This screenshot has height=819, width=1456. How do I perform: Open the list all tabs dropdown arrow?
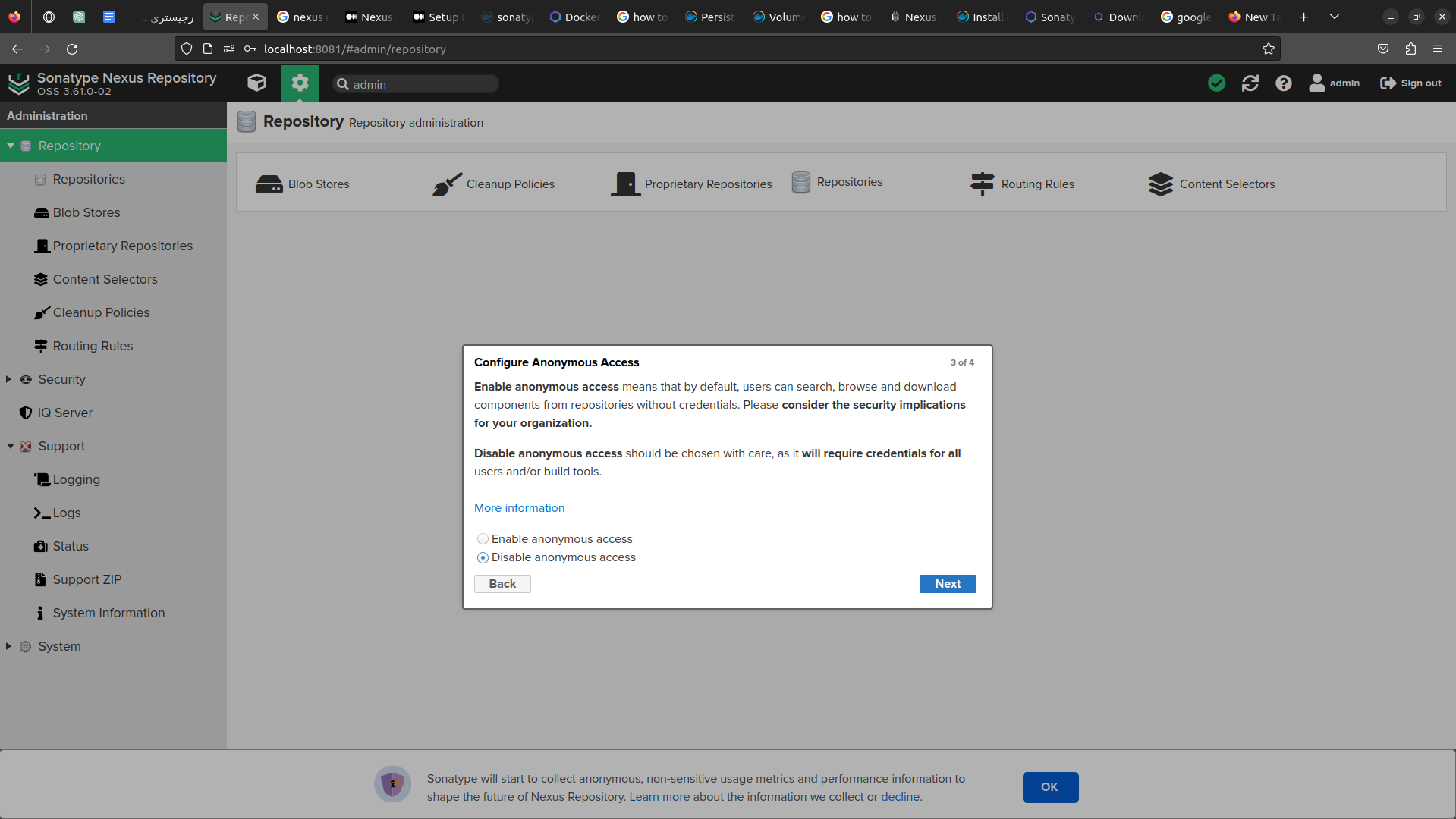coord(1335,17)
